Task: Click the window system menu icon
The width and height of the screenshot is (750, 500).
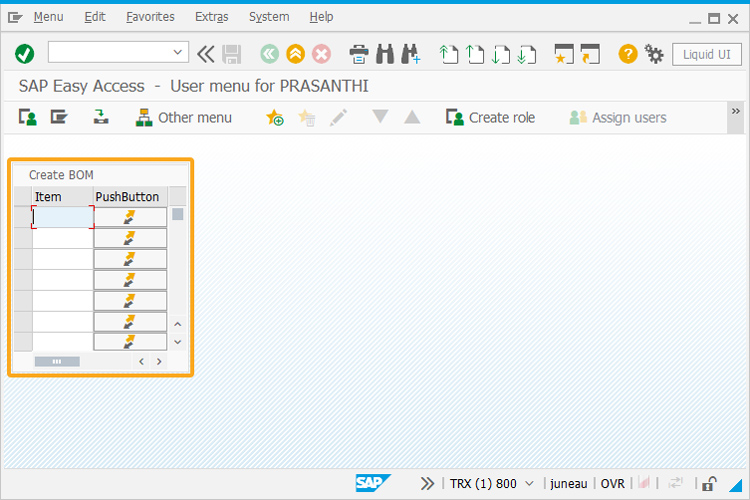Action: pos(15,18)
